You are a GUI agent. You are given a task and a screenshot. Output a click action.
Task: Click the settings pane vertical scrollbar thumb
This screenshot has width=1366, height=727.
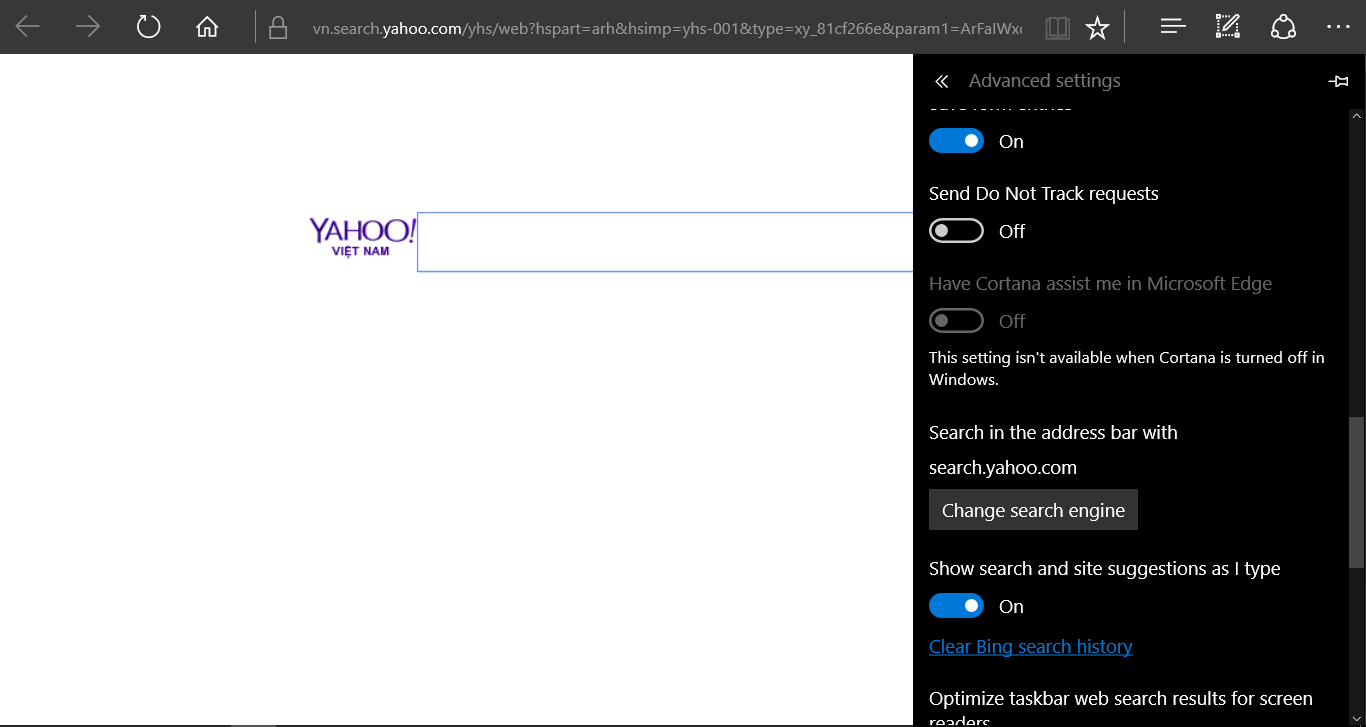[1357, 493]
